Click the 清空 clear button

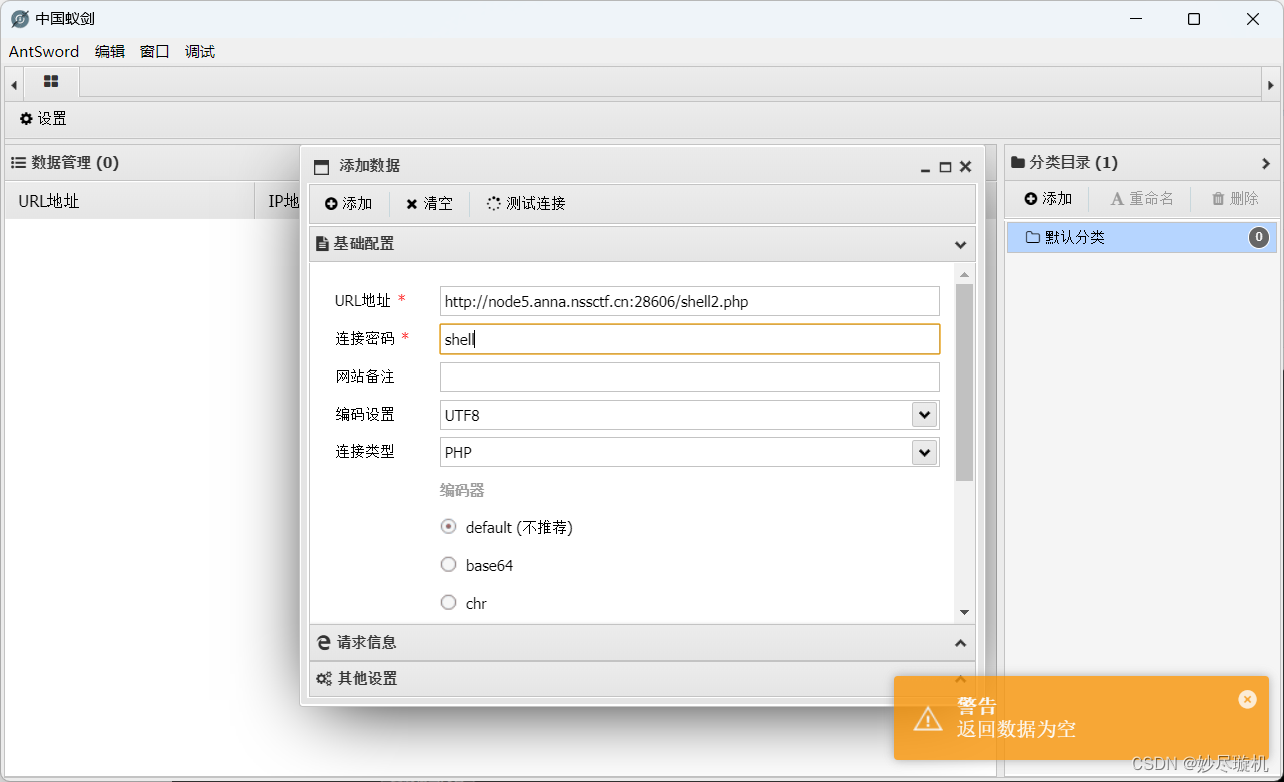tap(429, 204)
